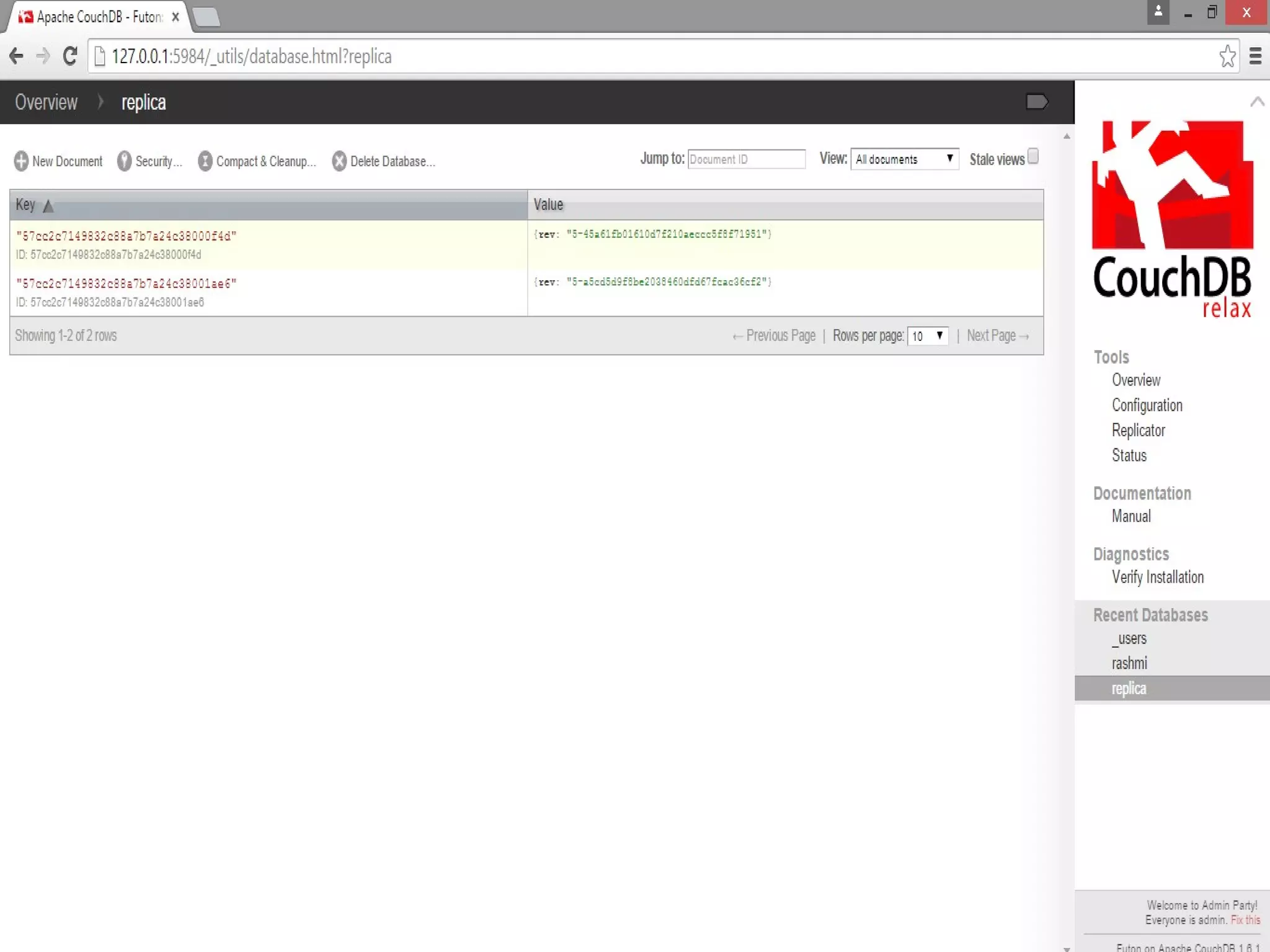Open the rashmi recent database
Image resolution: width=1270 pixels, height=952 pixels.
pos(1129,663)
